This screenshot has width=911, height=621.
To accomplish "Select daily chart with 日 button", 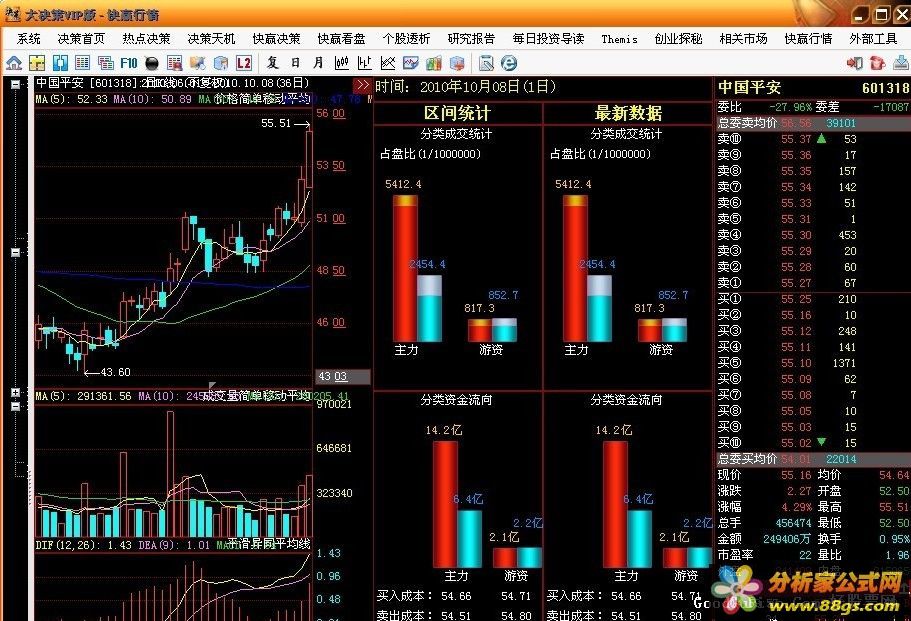I will coord(296,62).
